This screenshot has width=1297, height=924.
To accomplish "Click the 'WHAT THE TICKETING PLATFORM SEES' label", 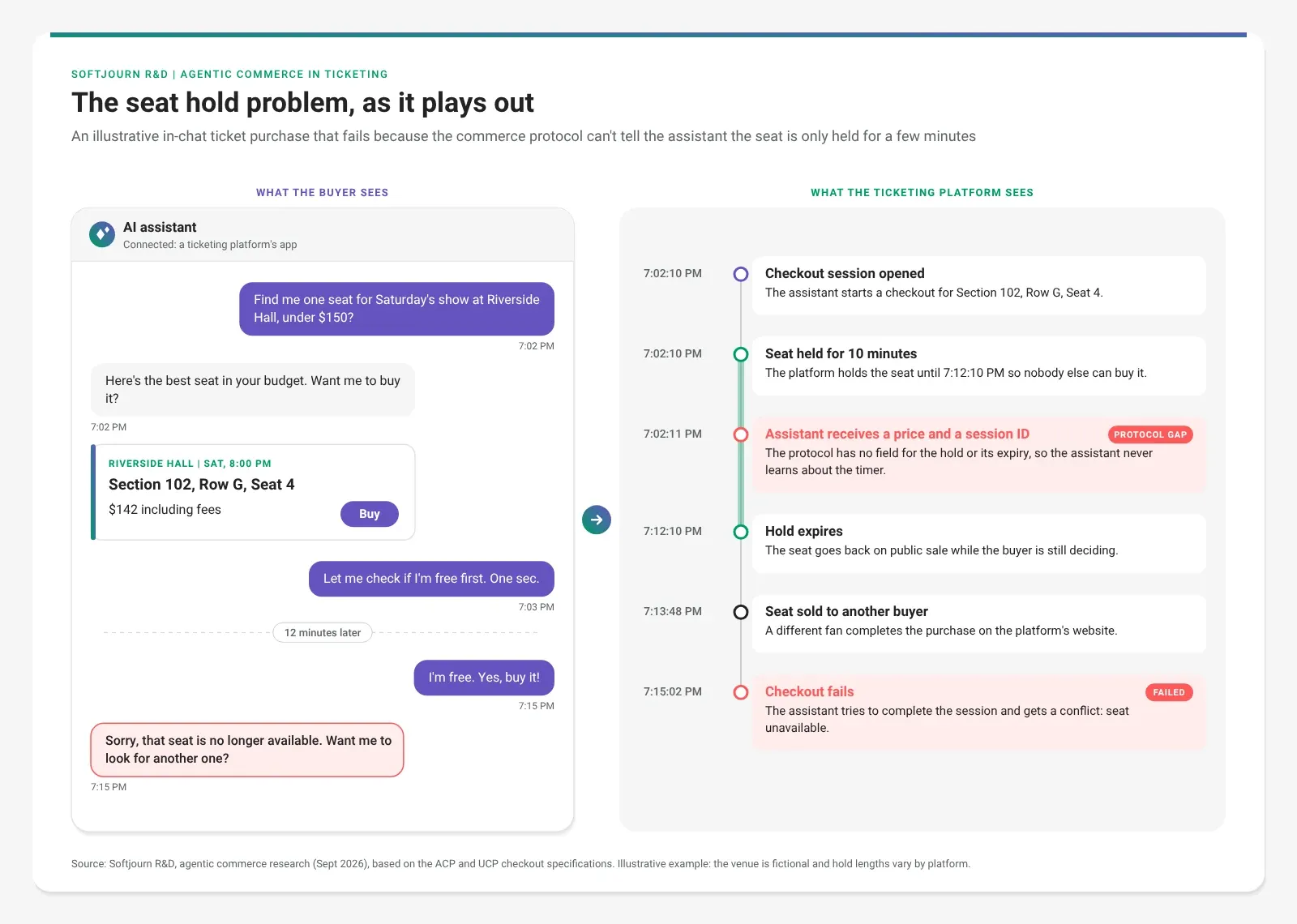I will coord(922,193).
